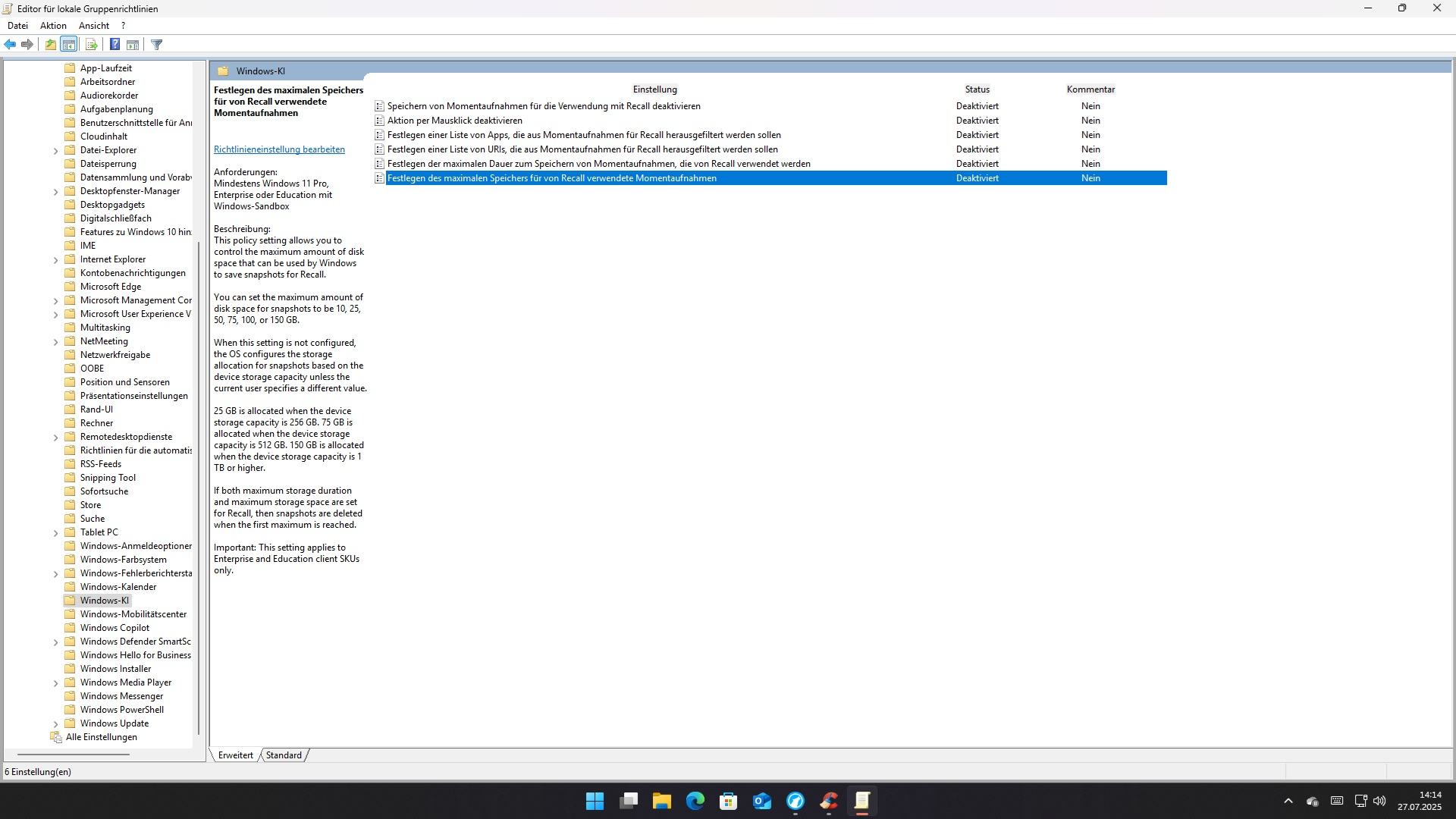Click the tree pane's vertical scrollbar
This screenshot has width=1456, height=819.
[x=199, y=485]
